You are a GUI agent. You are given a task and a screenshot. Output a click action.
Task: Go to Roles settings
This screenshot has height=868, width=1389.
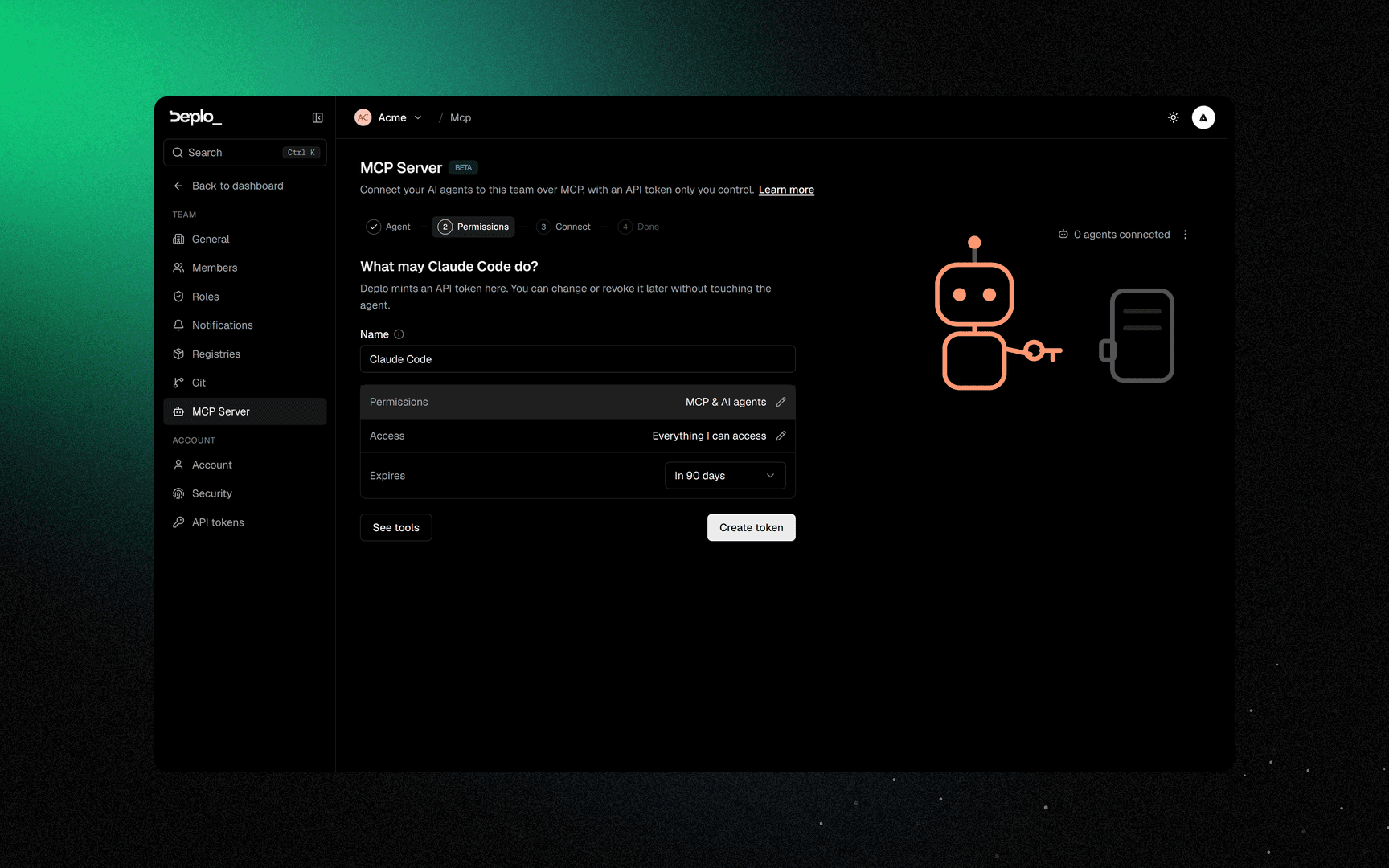[245, 297]
